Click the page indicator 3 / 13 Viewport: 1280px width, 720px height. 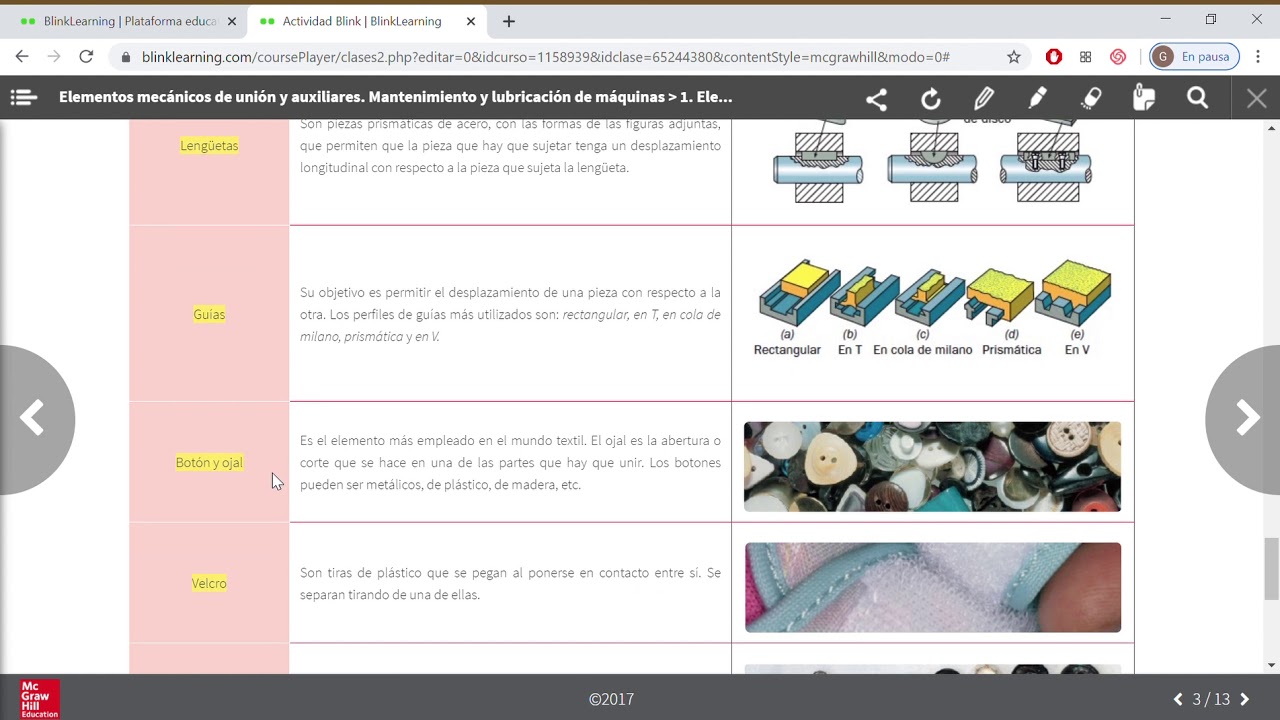tap(1211, 700)
